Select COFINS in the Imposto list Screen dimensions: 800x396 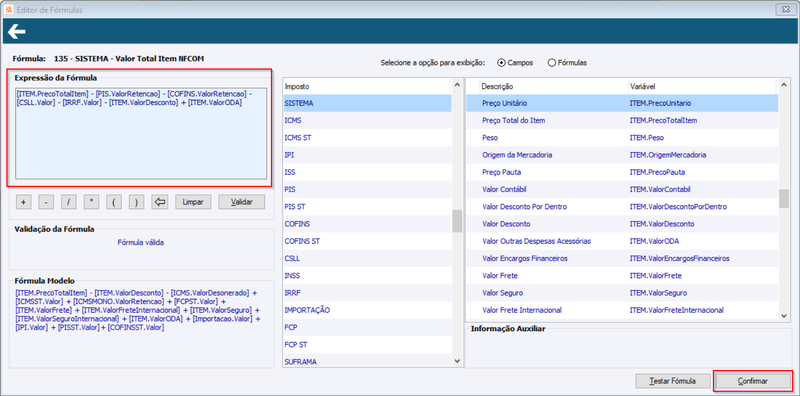click(x=367, y=224)
